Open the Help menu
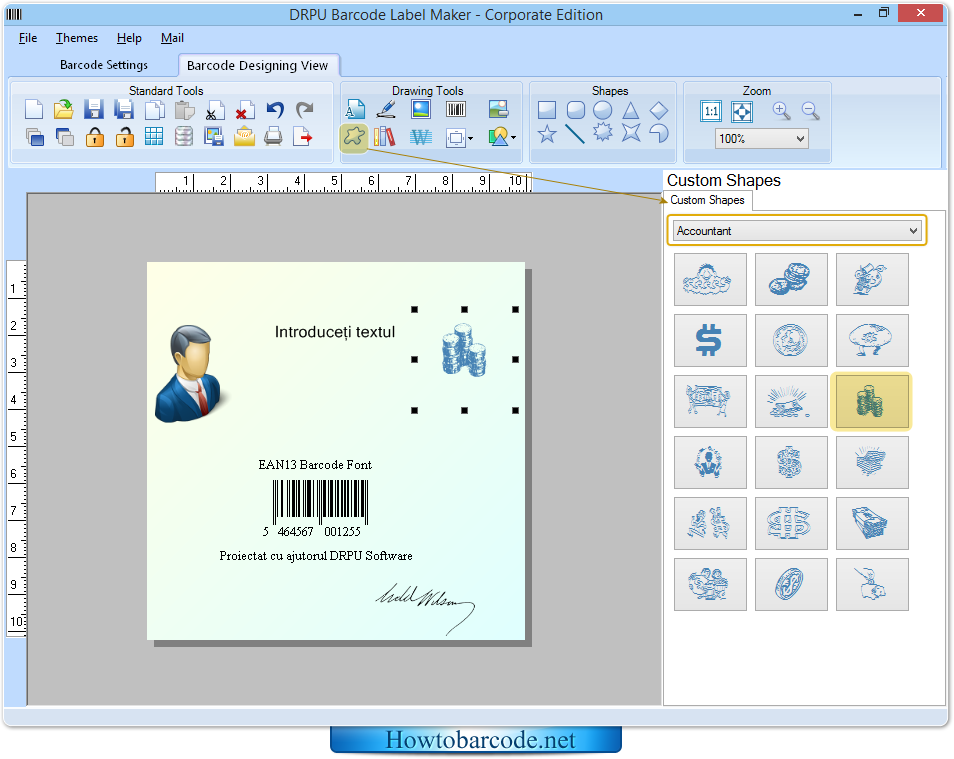 pyautogui.click(x=129, y=38)
